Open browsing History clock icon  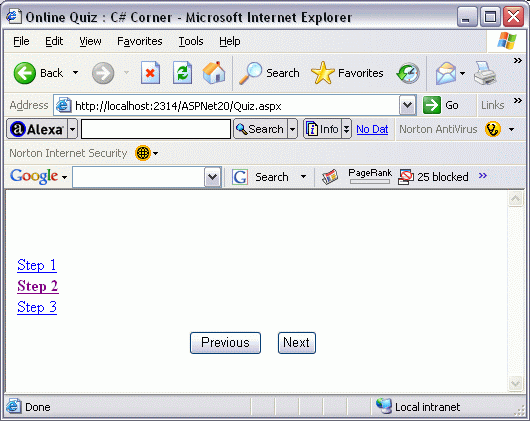click(408, 73)
